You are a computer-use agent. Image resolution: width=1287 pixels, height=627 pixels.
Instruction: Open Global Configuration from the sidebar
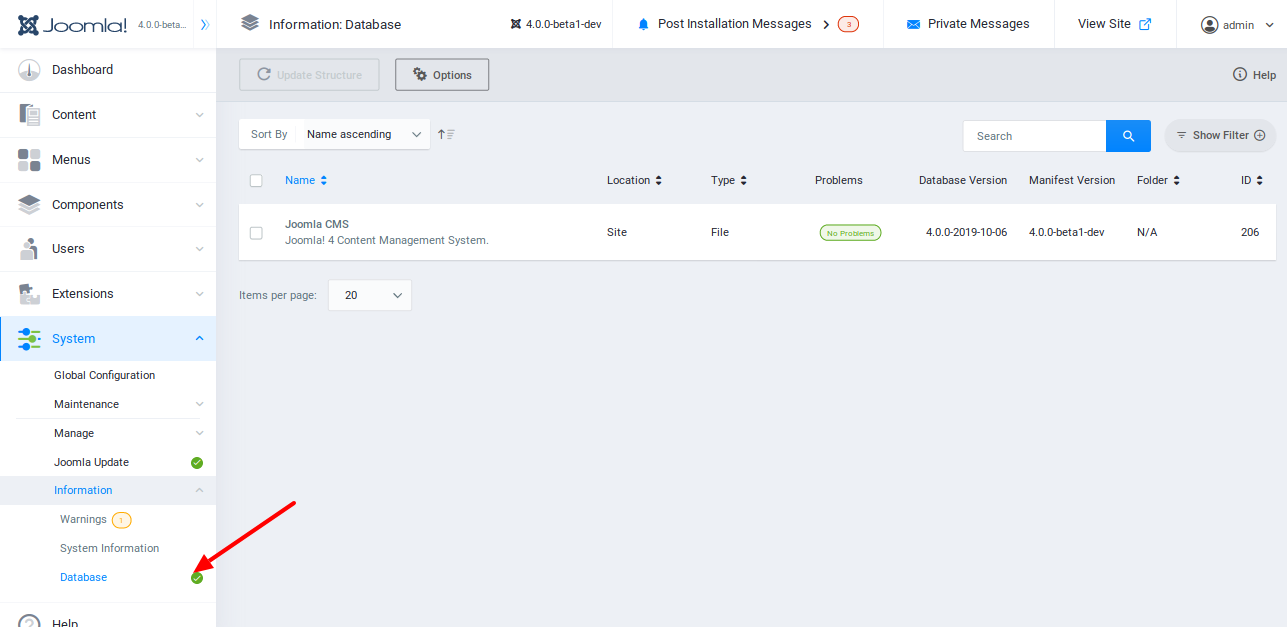[x=106, y=375]
